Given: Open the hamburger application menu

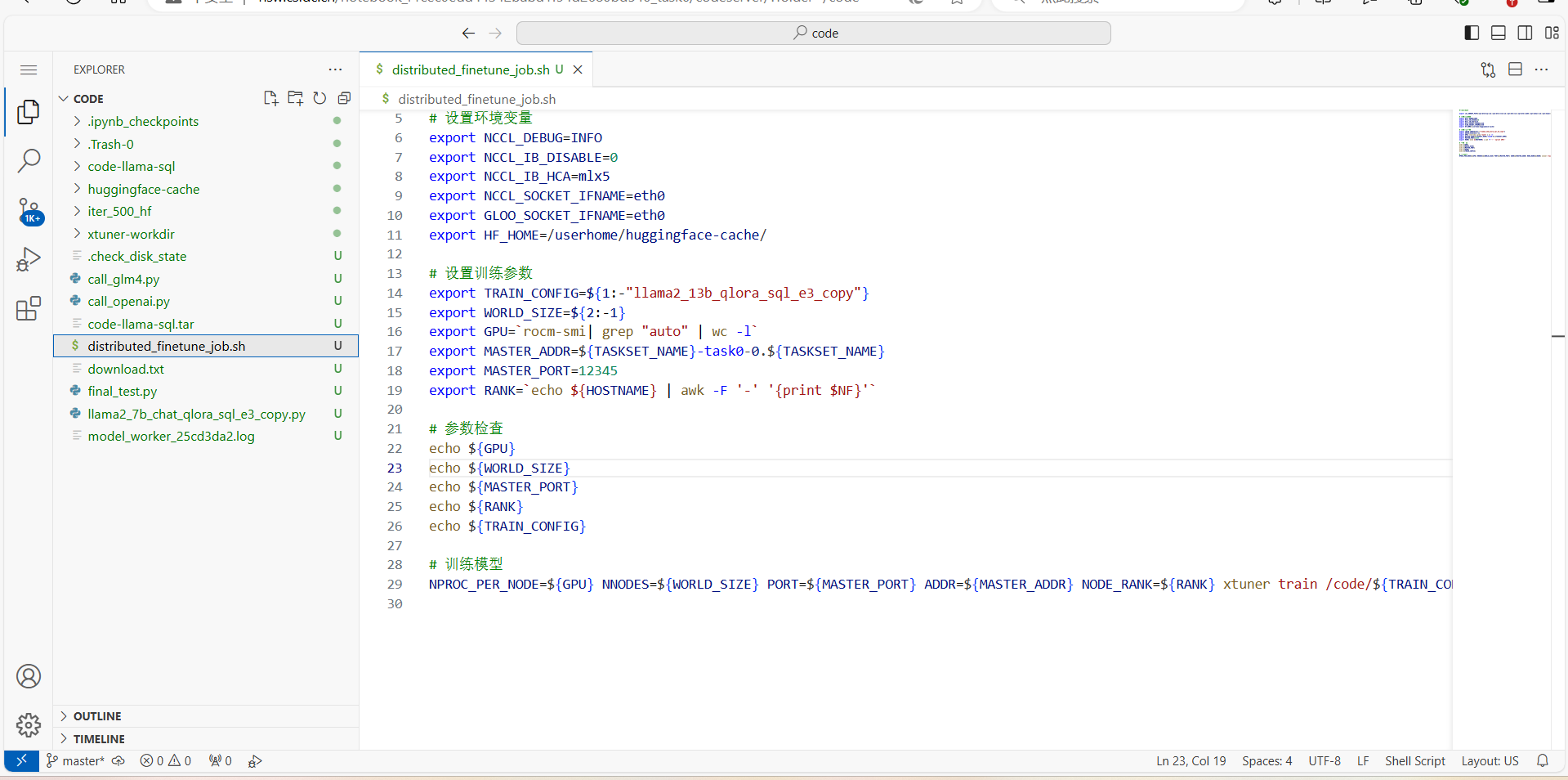Looking at the screenshot, I should click(x=29, y=69).
